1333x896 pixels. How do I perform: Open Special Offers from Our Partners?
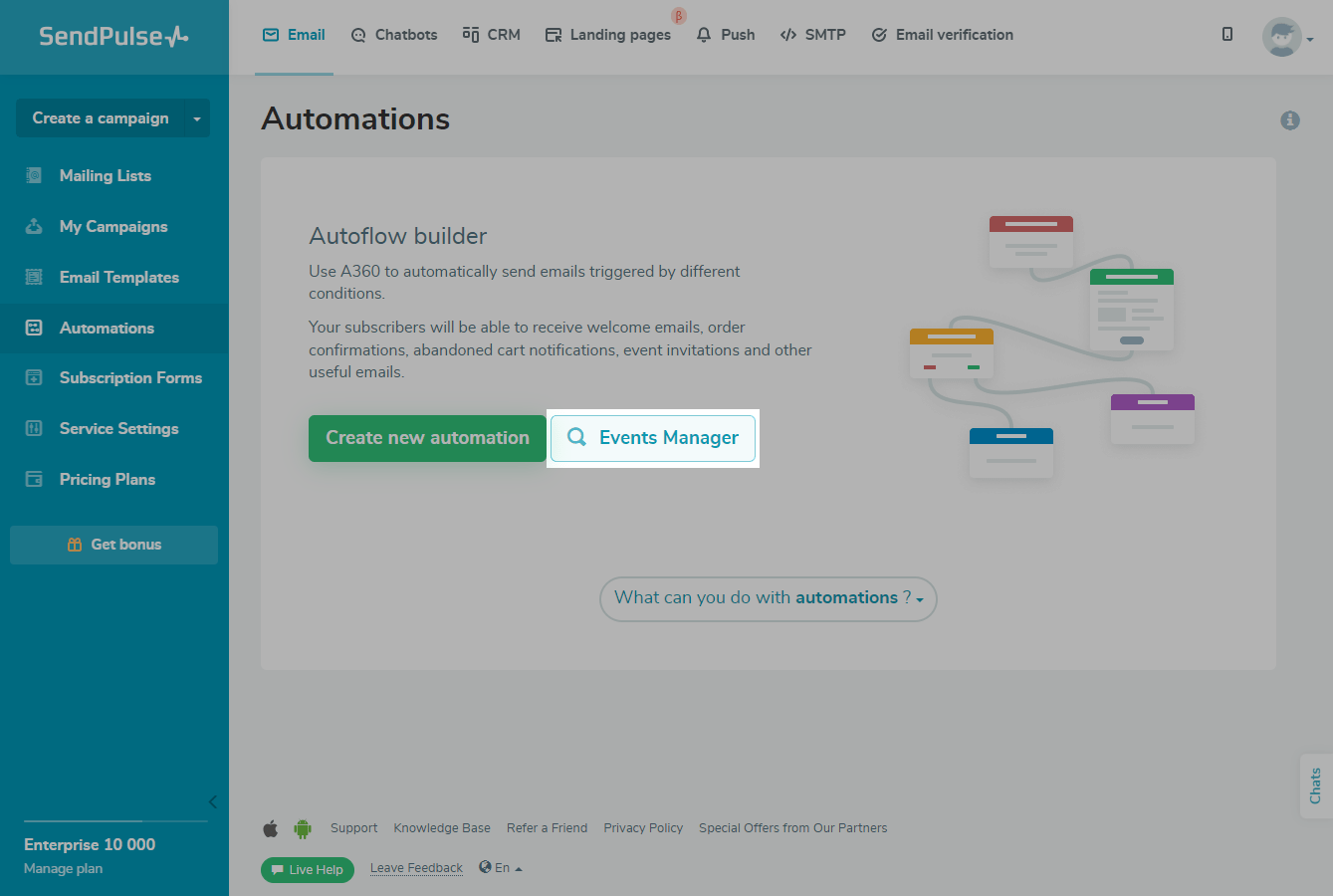click(x=792, y=828)
